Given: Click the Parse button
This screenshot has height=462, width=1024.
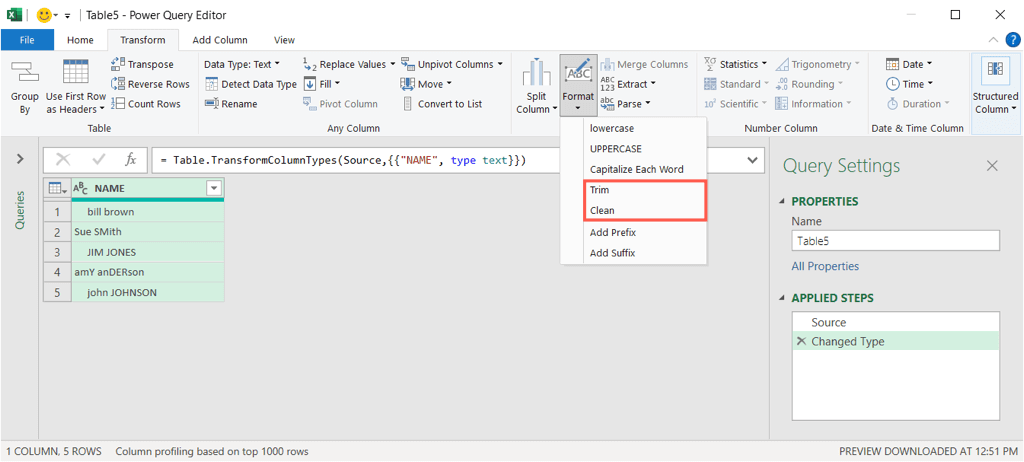Looking at the screenshot, I should tap(625, 103).
